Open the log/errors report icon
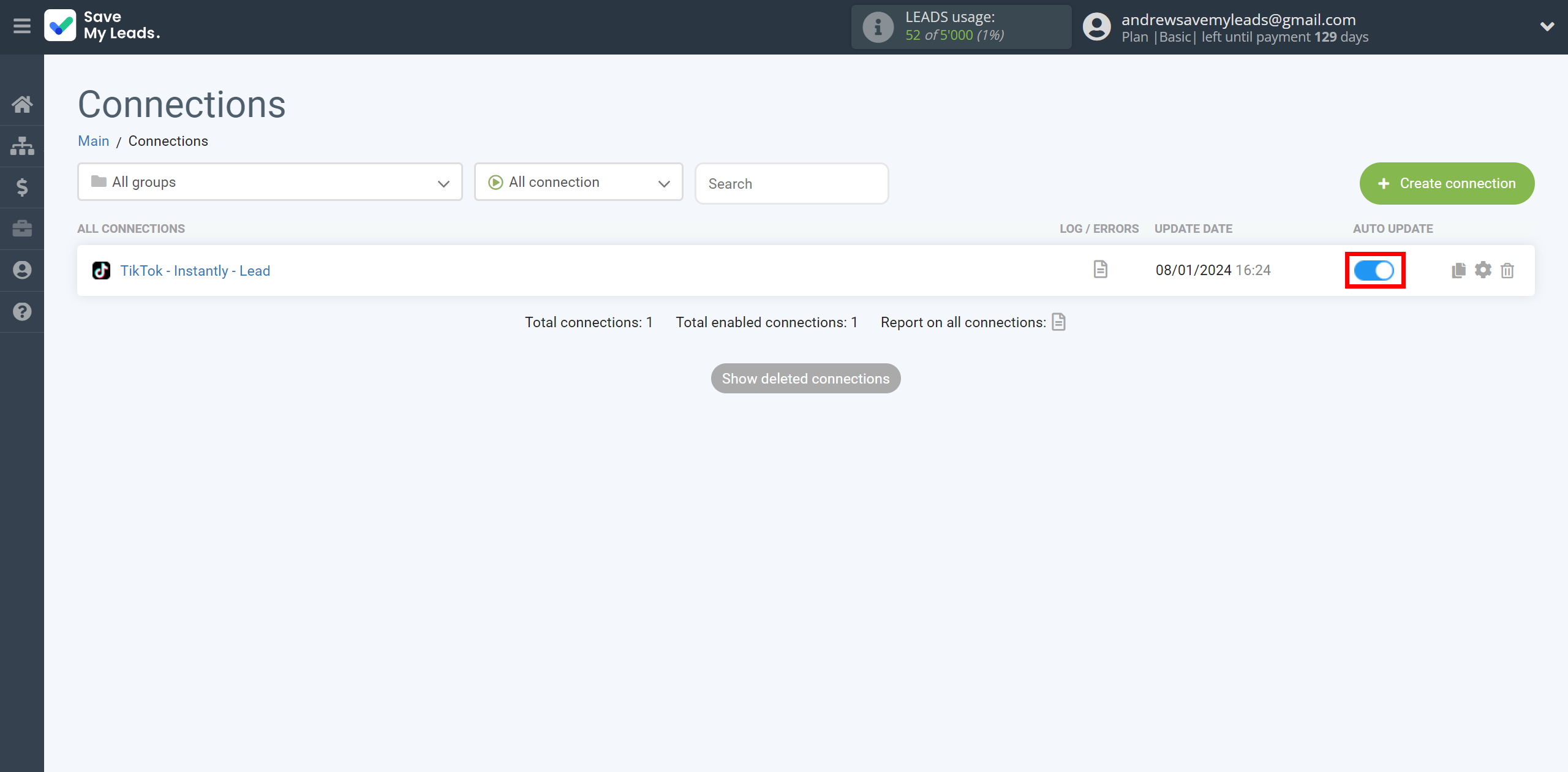1568x772 pixels. (x=1100, y=269)
